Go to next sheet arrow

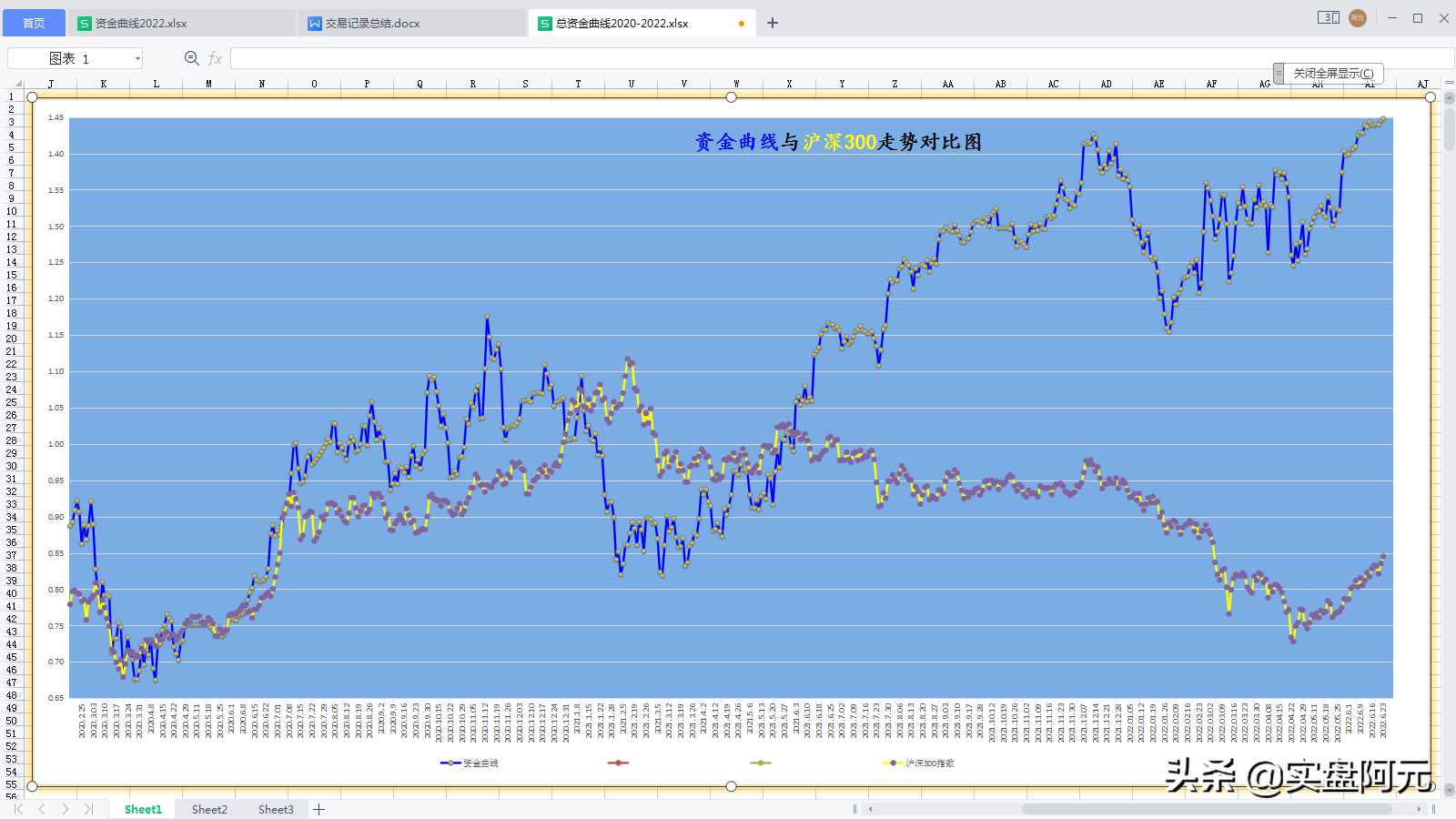pyautogui.click(x=66, y=809)
